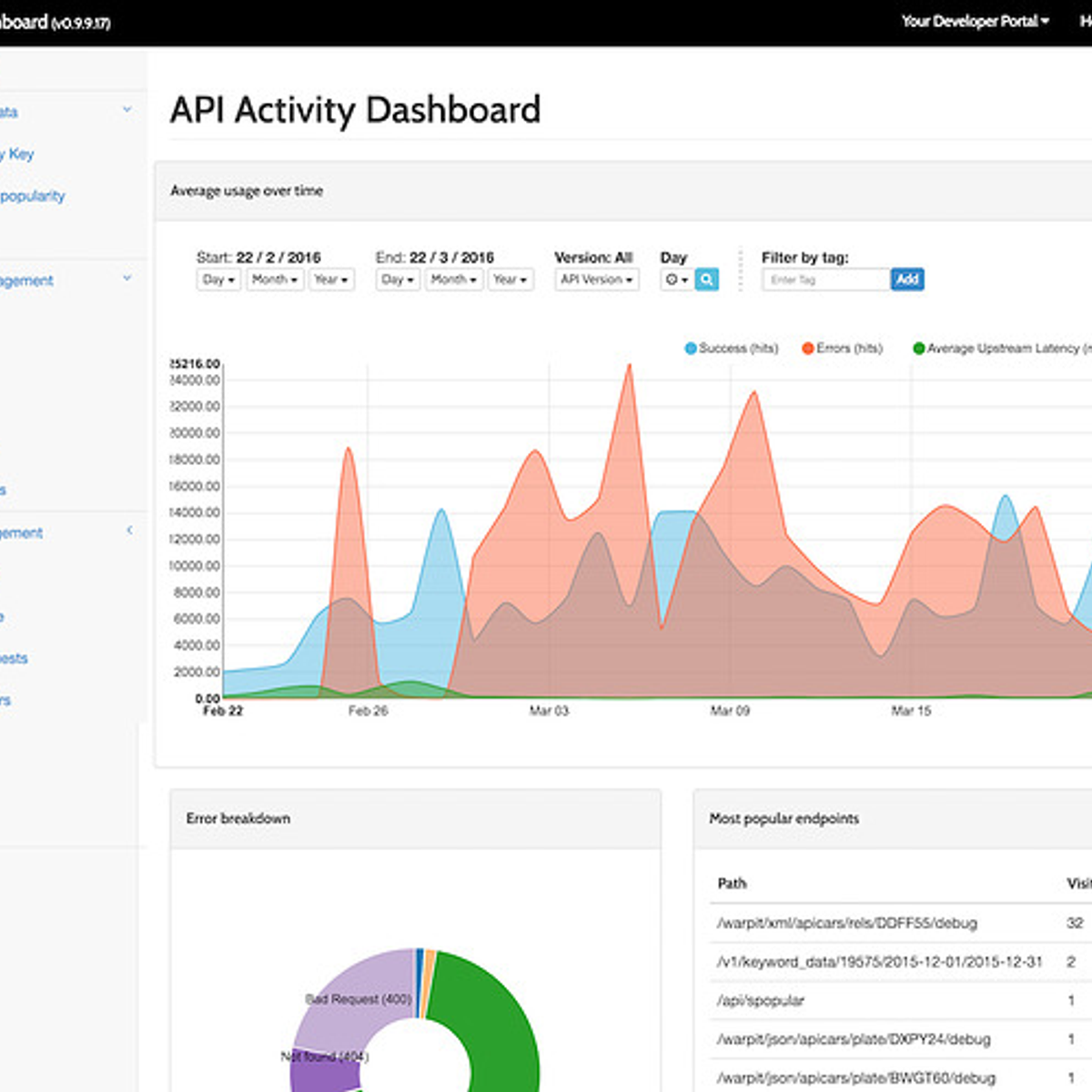Select the plate/BWGT60/debug path row

855,1078
